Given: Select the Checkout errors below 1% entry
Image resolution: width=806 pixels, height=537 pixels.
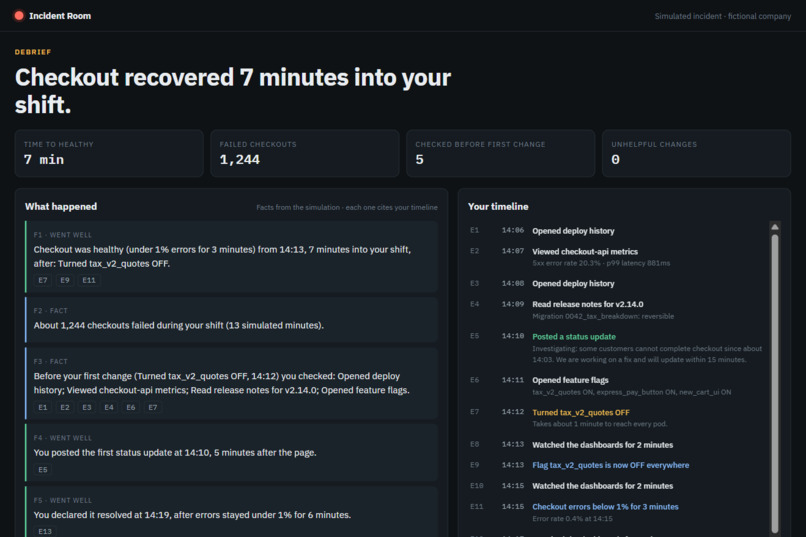Looking at the screenshot, I should 617,512.
